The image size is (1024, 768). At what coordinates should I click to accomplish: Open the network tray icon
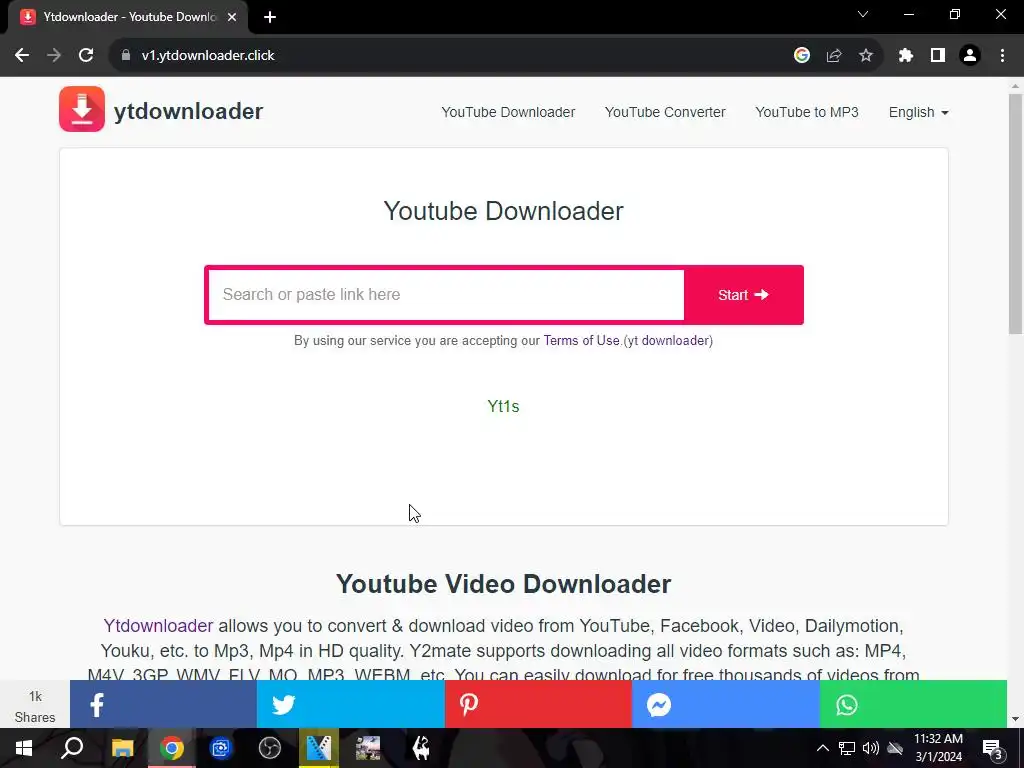point(847,748)
